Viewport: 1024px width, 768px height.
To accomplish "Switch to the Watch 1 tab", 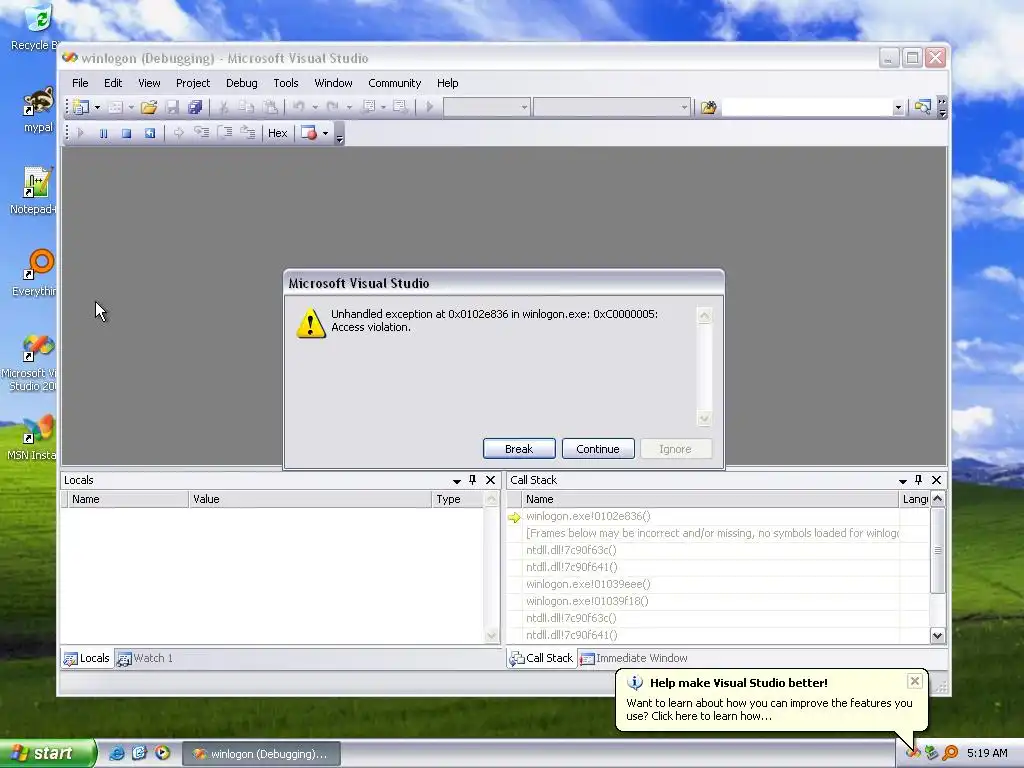I will click(145, 658).
